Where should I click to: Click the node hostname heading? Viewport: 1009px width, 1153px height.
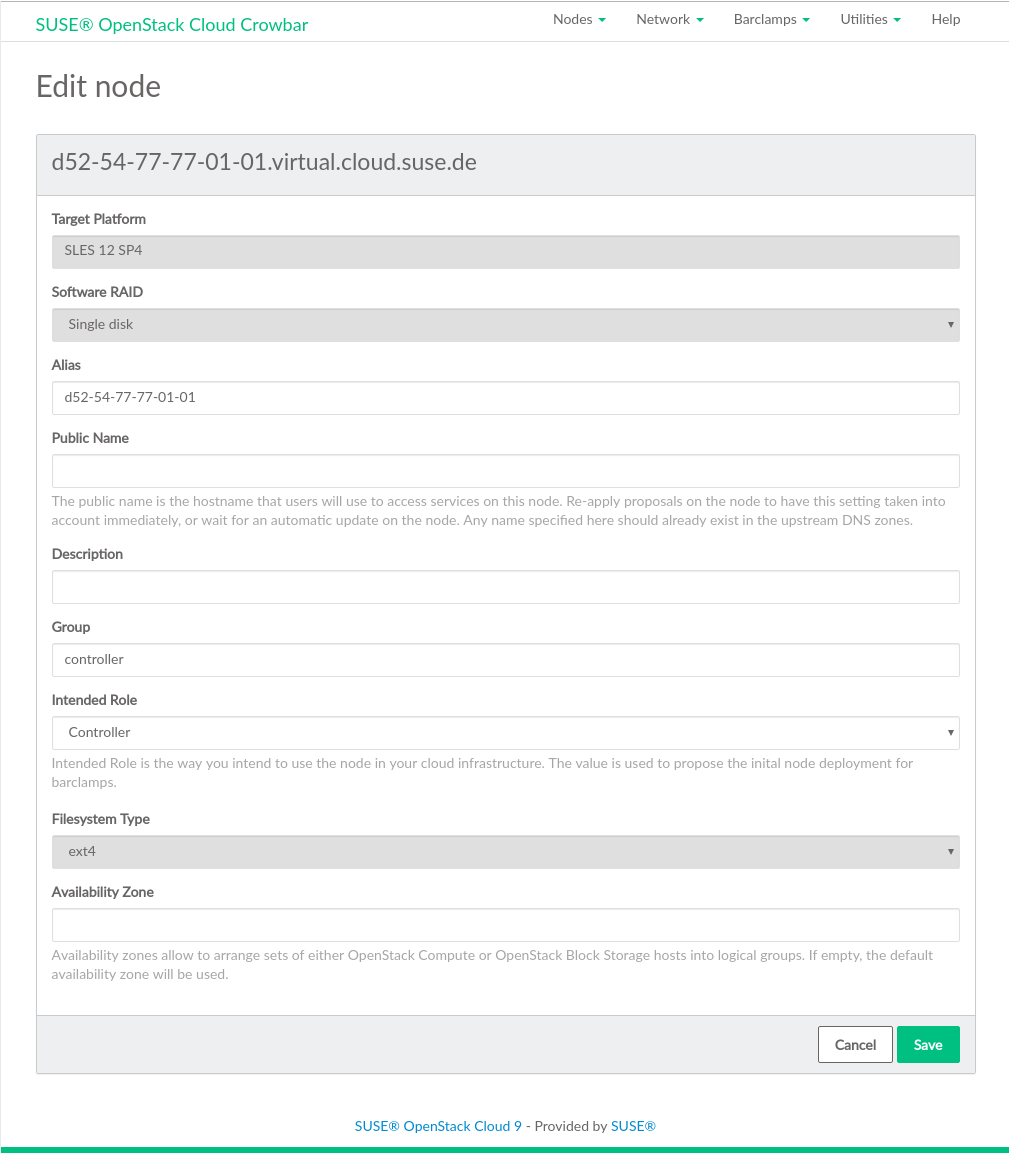[264, 162]
